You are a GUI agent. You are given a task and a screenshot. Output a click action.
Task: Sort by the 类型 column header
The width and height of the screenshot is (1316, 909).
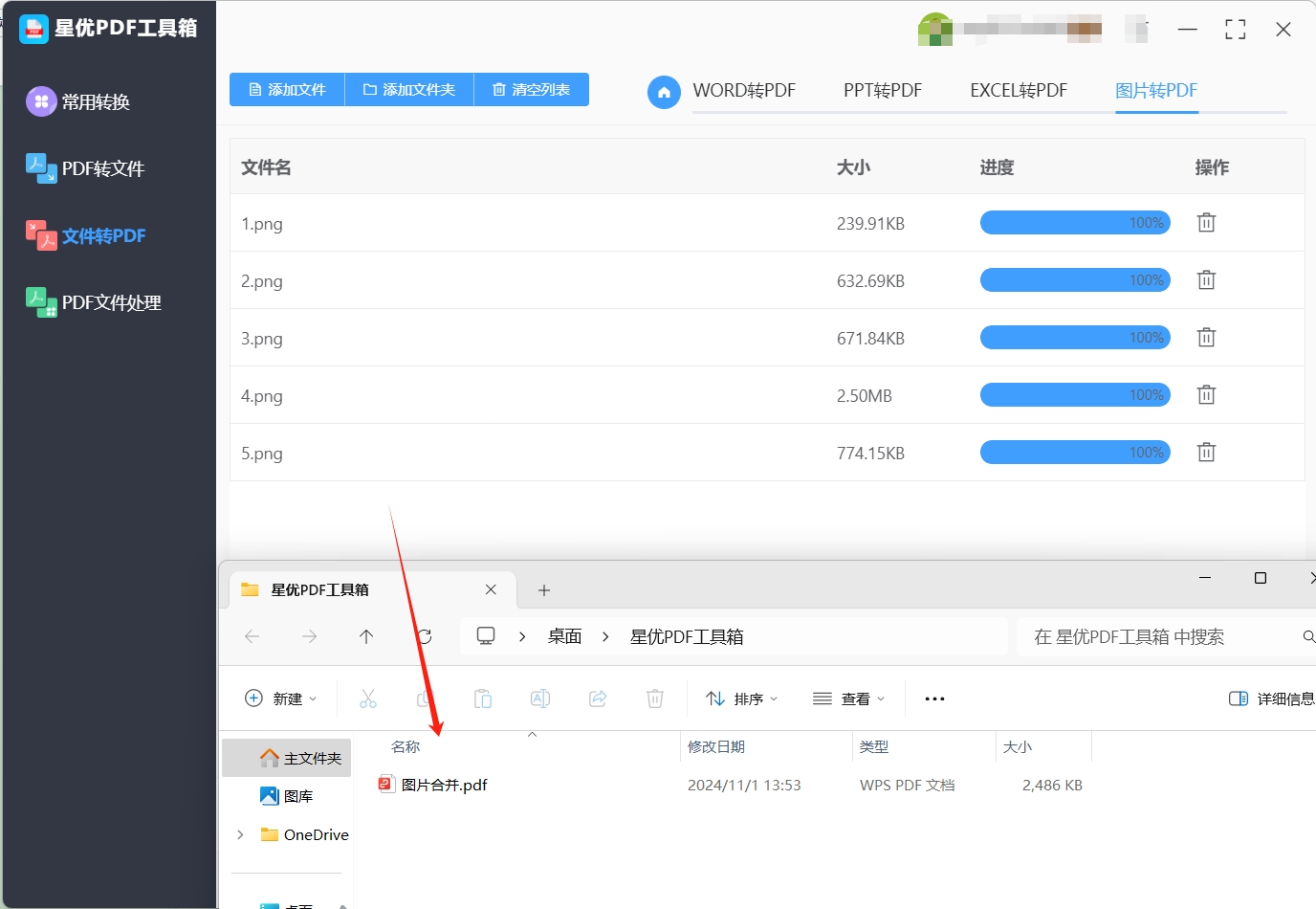[x=874, y=746]
